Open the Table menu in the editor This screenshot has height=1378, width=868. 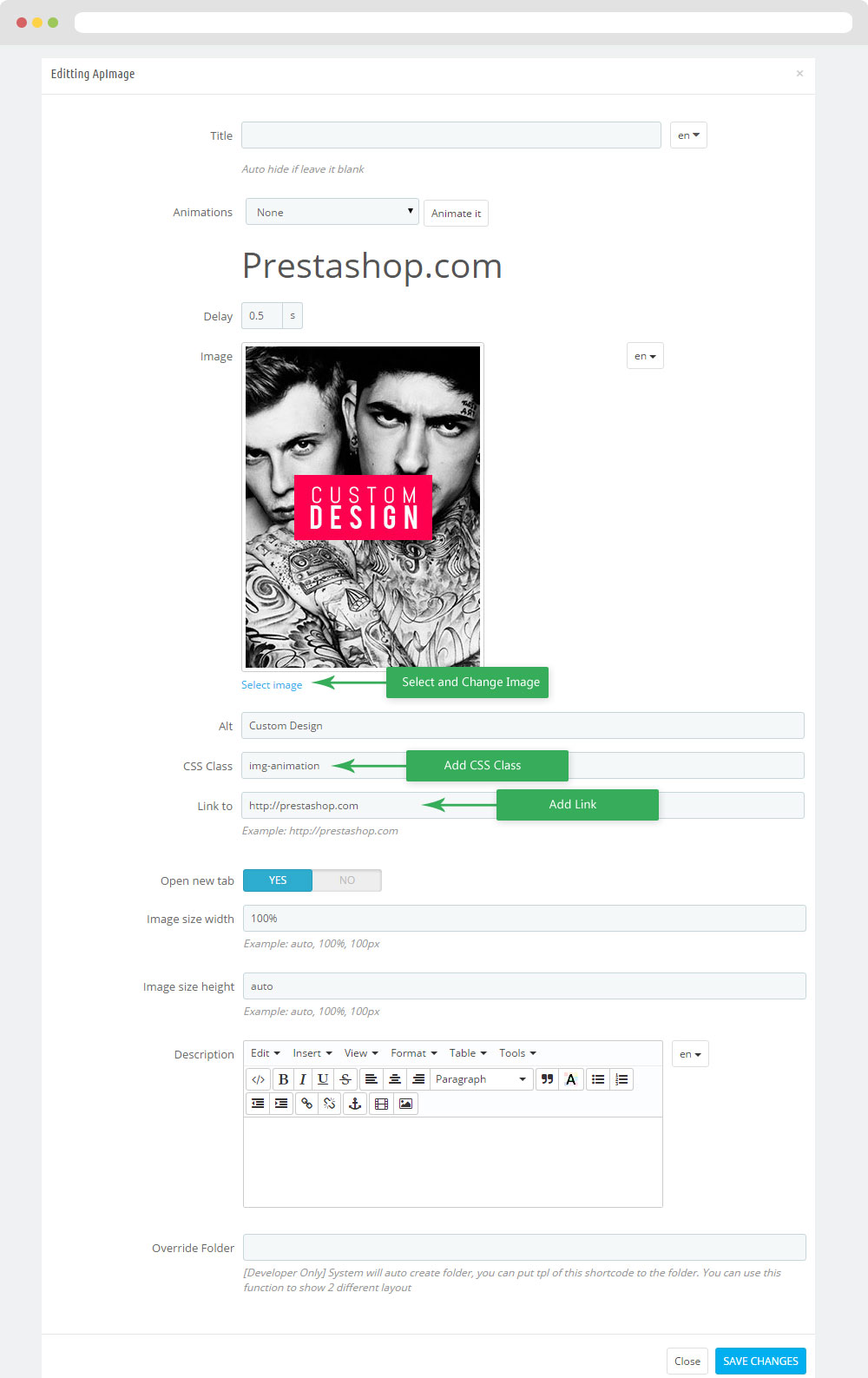(x=468, y=1053)
